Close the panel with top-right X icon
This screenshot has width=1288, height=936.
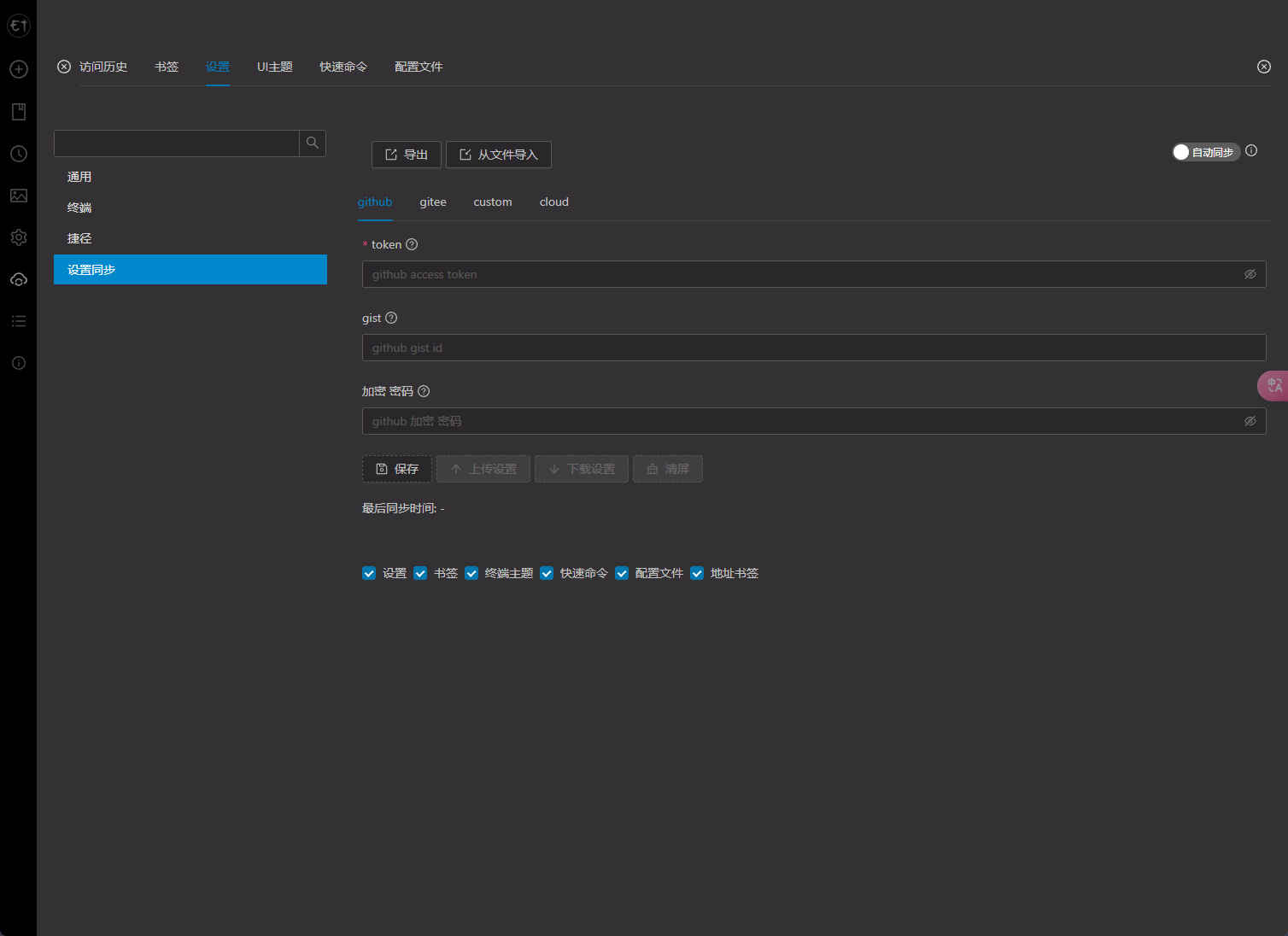1264,67
